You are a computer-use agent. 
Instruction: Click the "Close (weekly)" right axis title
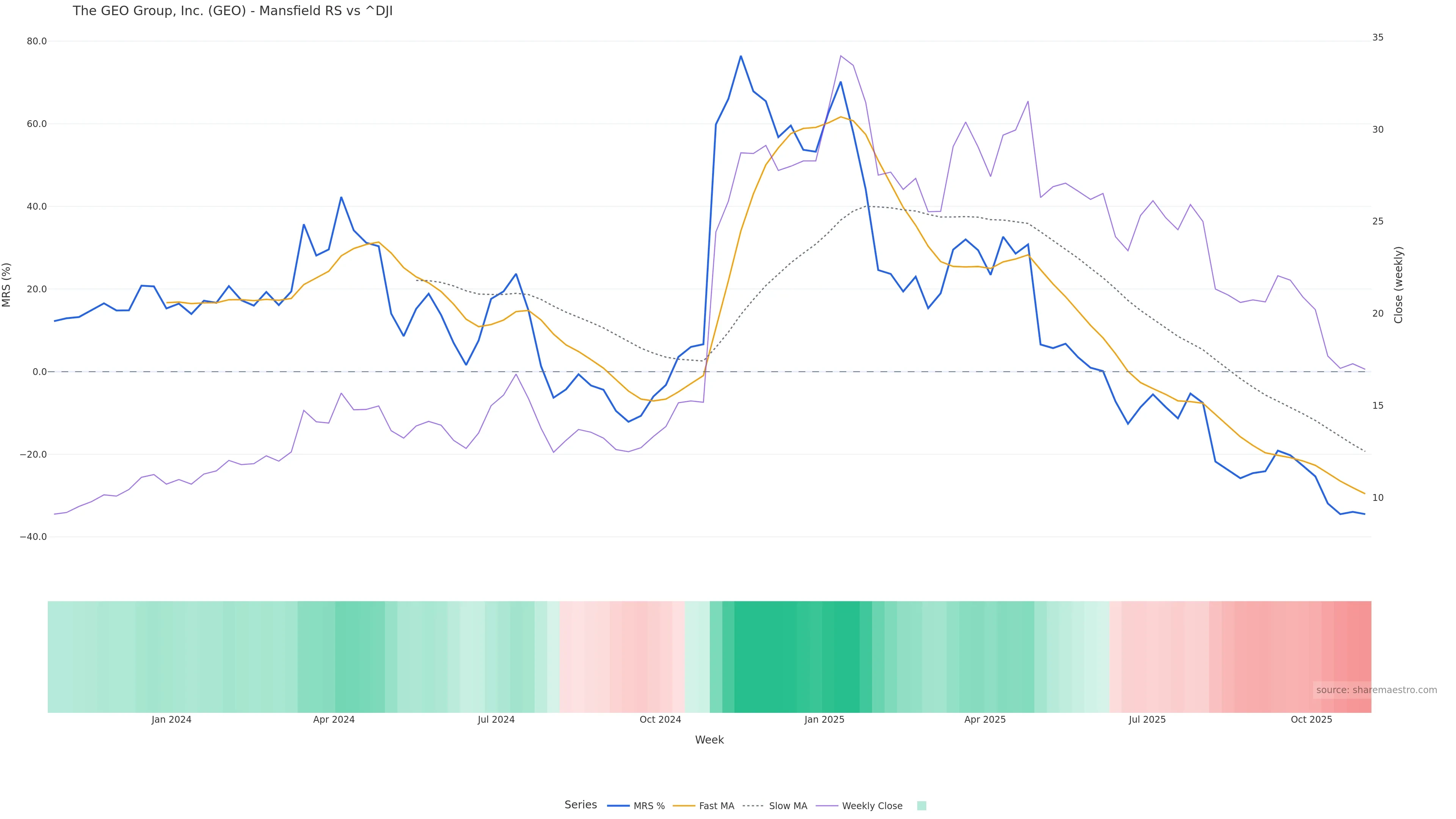click(1398, 285)
